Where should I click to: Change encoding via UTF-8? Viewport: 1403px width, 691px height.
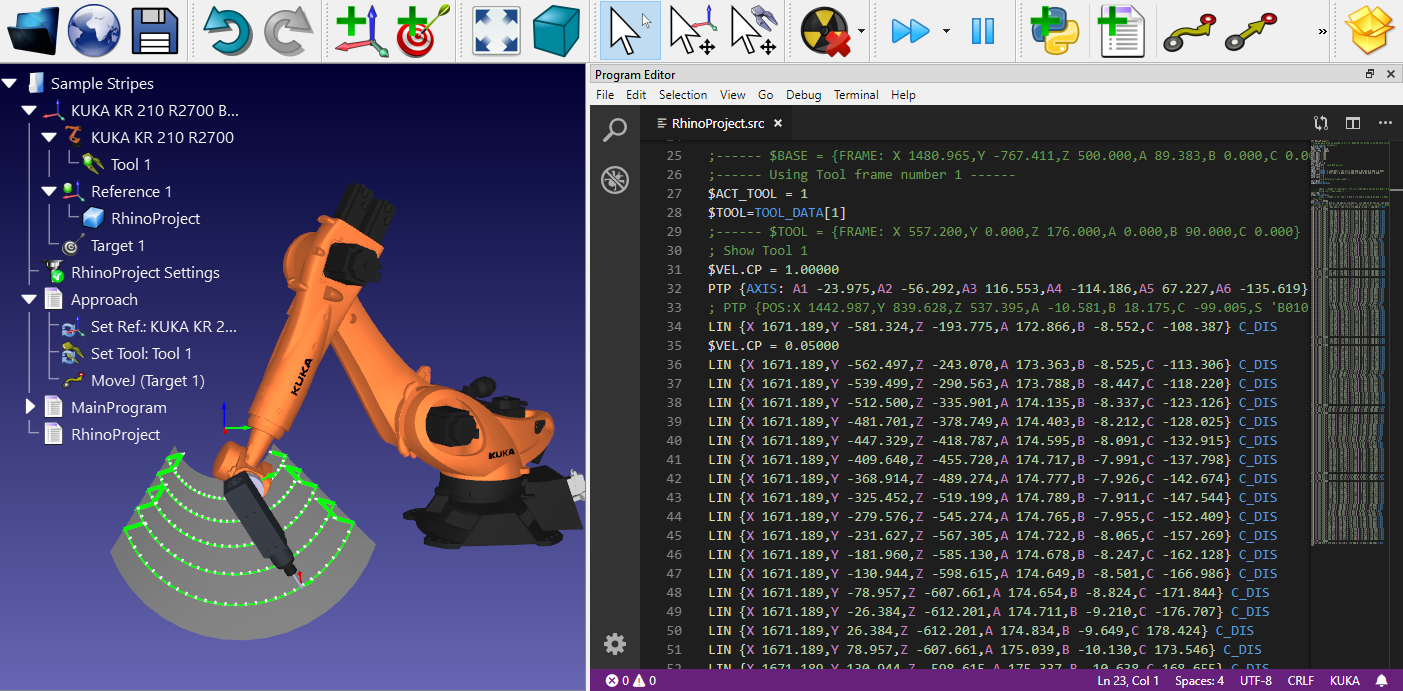(1257, 680)
